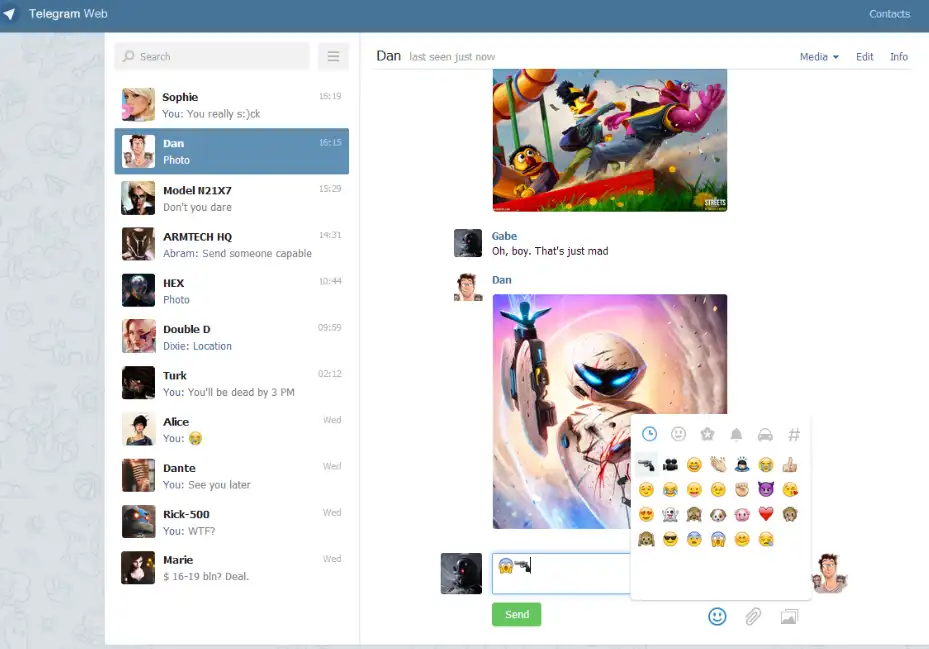
Task: Insert the speak-no-evil monkey emoji
Action: click(x=790, y=514)
